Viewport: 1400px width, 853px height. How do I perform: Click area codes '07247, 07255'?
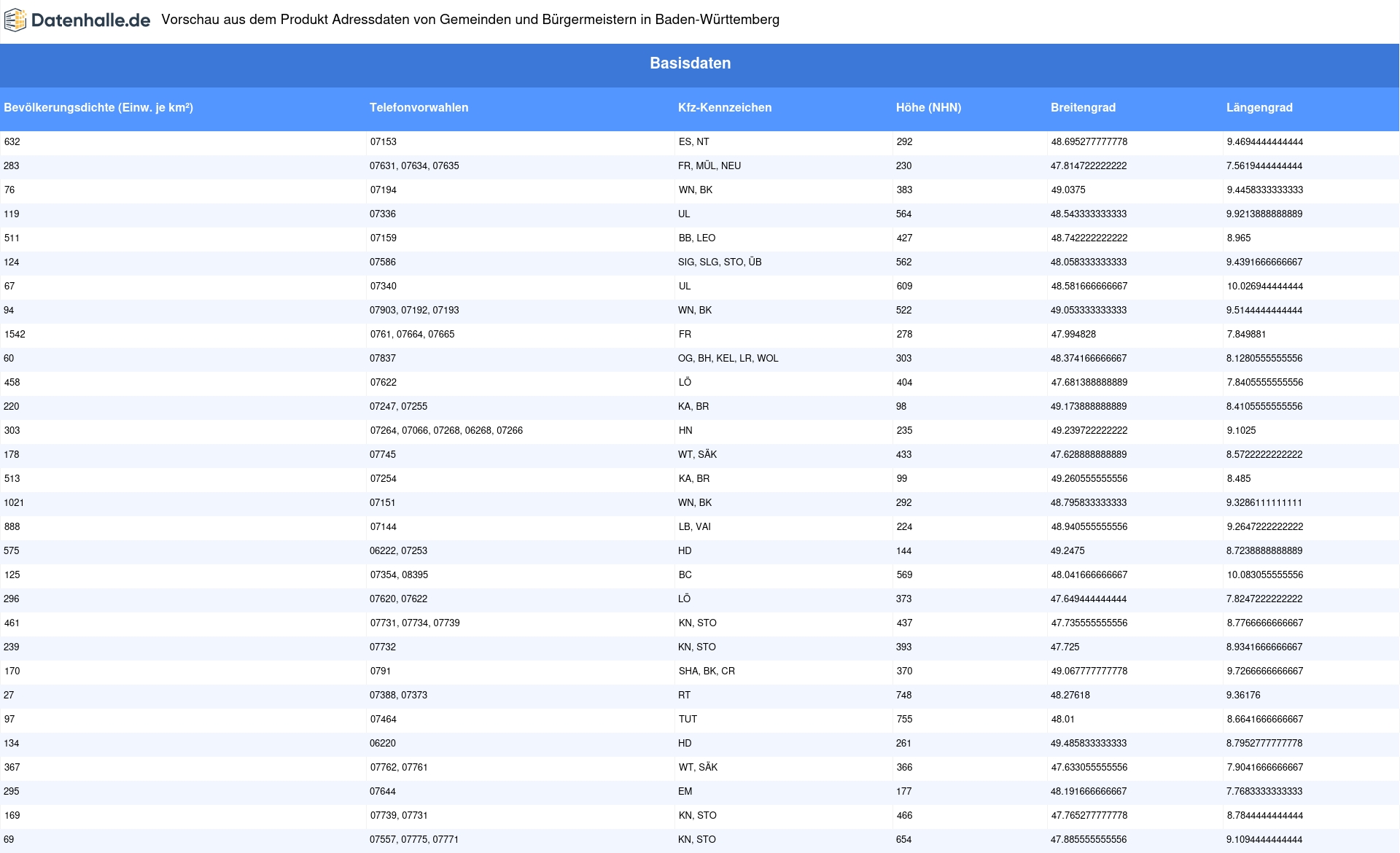398,407
